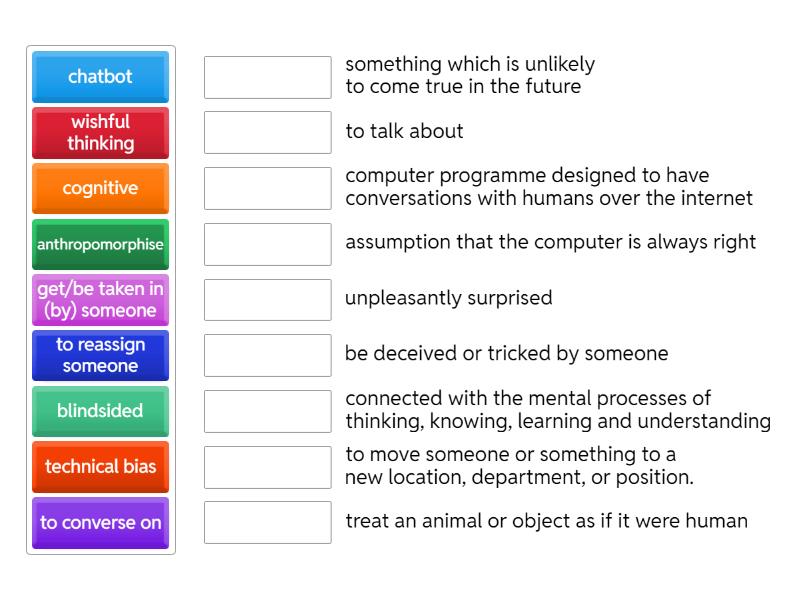The width and height of the screenshot is (800, 600).
Task: Select the "technical bias" orange tile
Action: click(100, 467)
